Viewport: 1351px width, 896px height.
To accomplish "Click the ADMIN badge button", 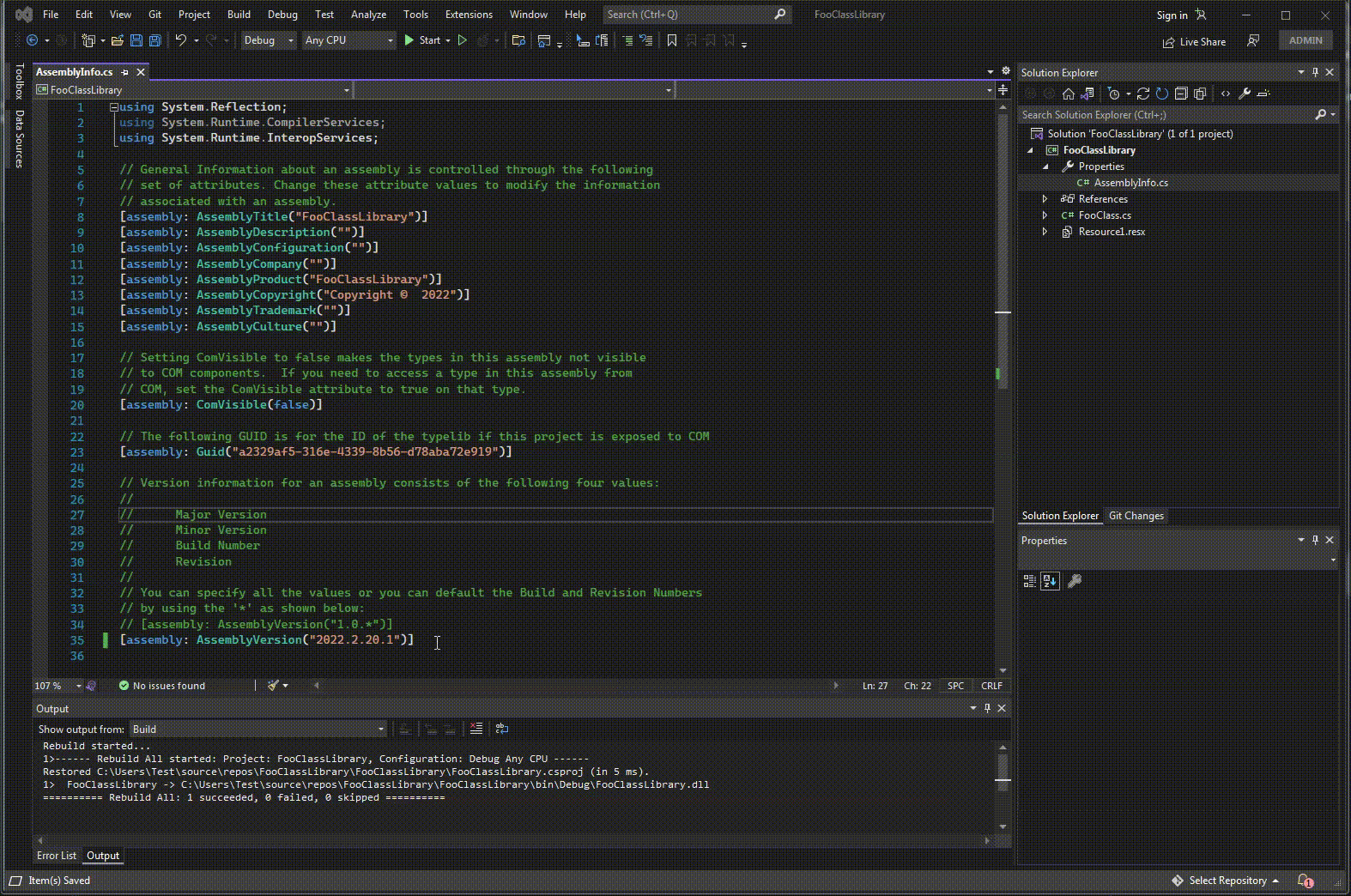I will click(1306, 40).
